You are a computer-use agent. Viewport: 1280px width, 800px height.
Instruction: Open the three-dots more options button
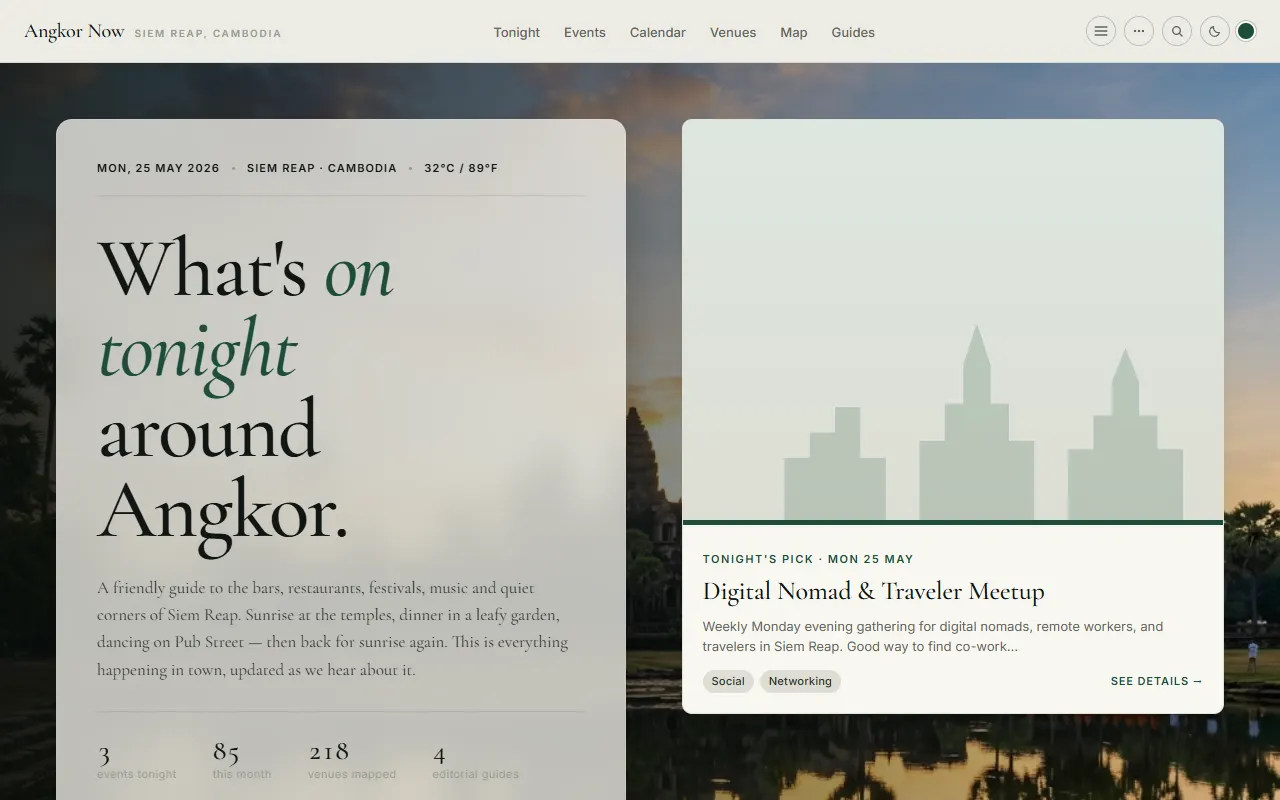pyautogui.click(x=1139, y=31)
